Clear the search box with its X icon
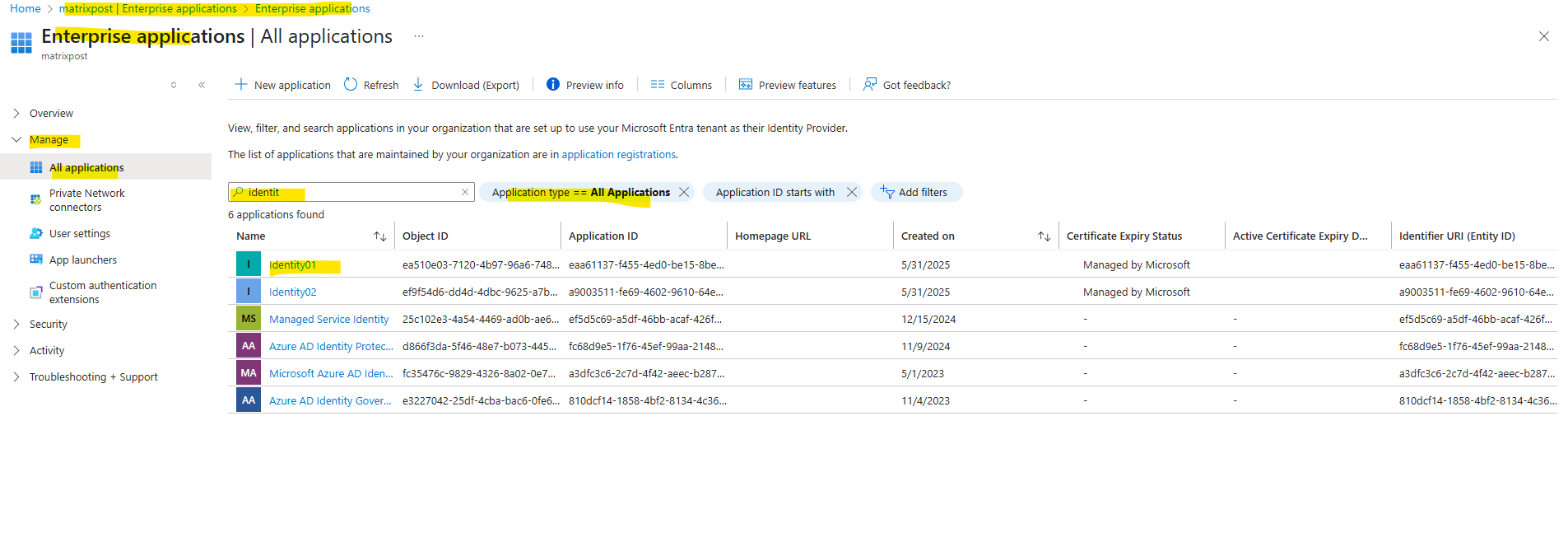 465,192
